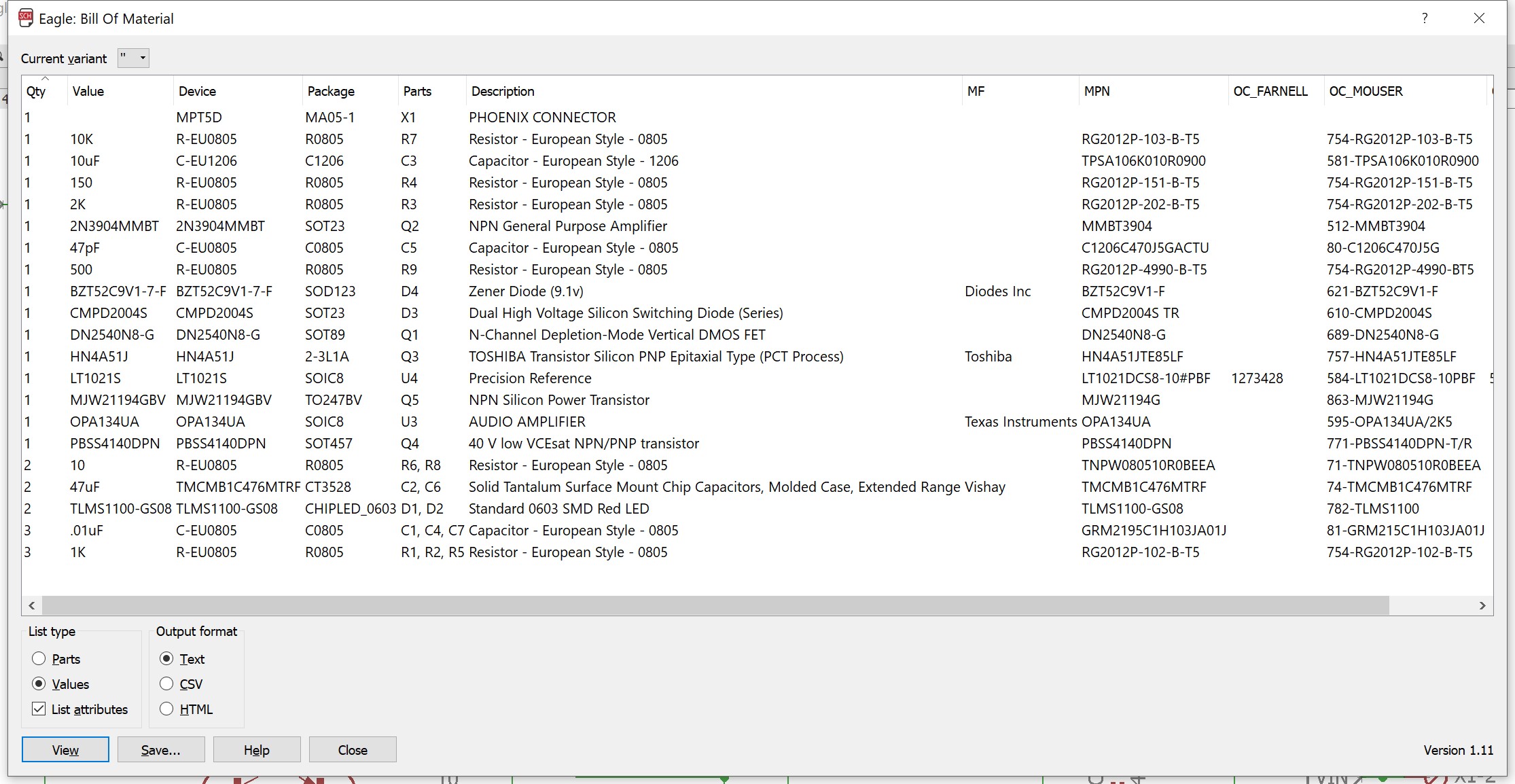Select the Values list type radio
1515x784 pixels.
point(39,683)
